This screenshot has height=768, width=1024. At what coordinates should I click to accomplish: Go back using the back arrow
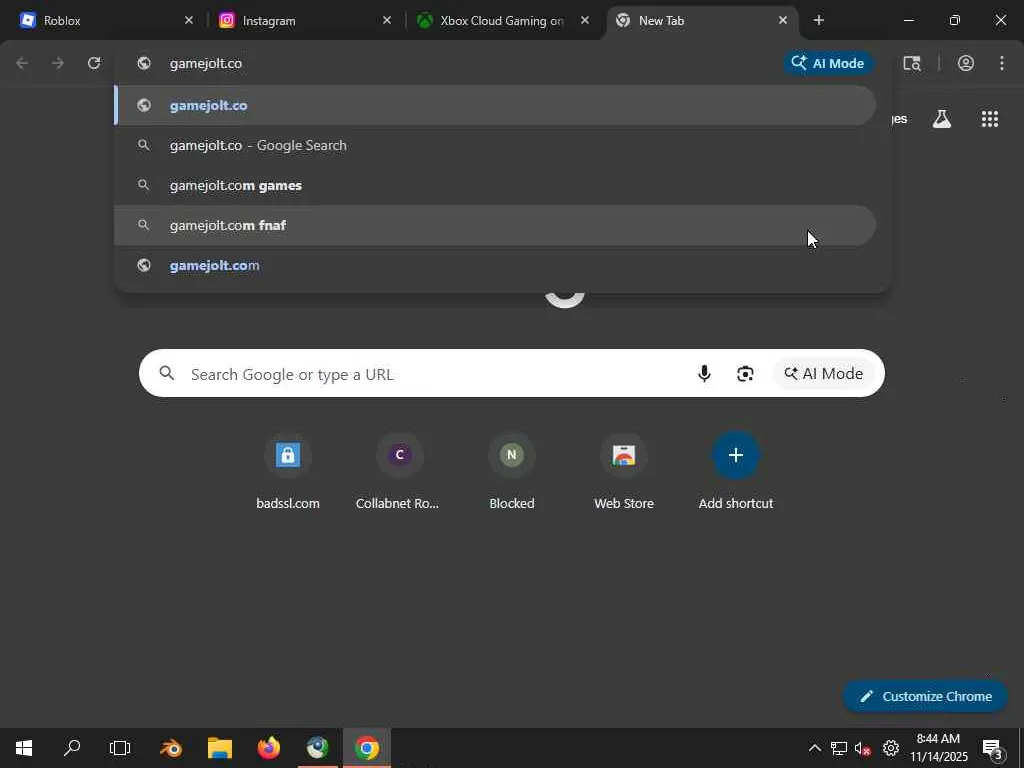pyautogui.click(x=22, y=63)
